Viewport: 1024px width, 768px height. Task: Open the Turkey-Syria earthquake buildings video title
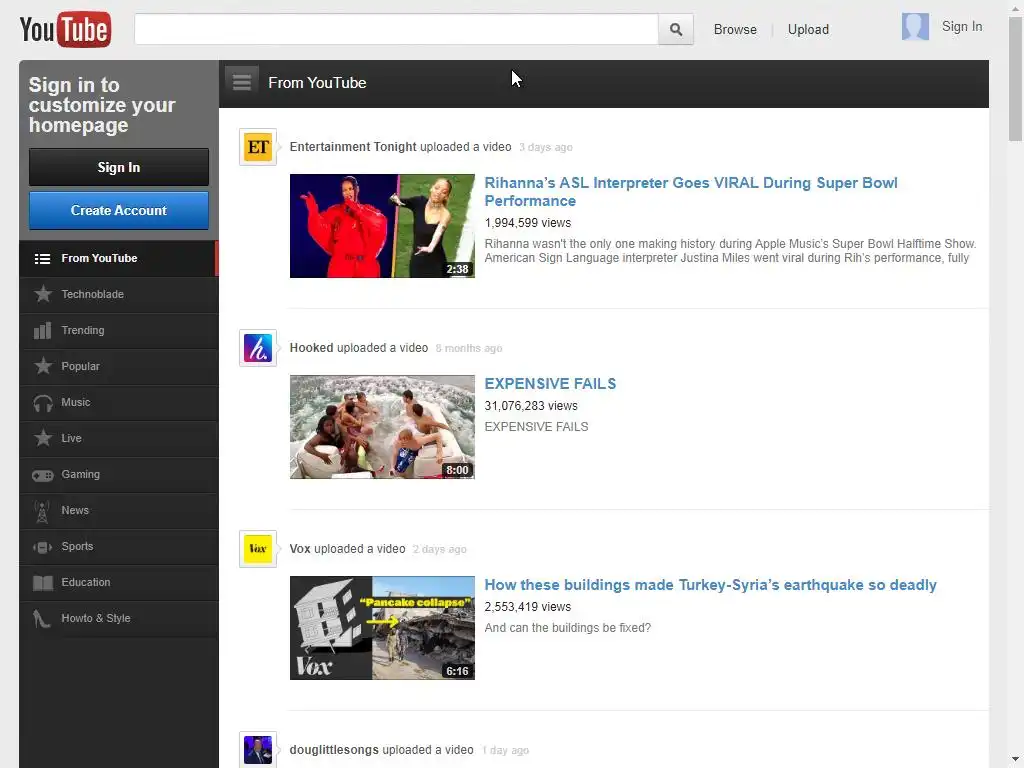coord(710,584)
